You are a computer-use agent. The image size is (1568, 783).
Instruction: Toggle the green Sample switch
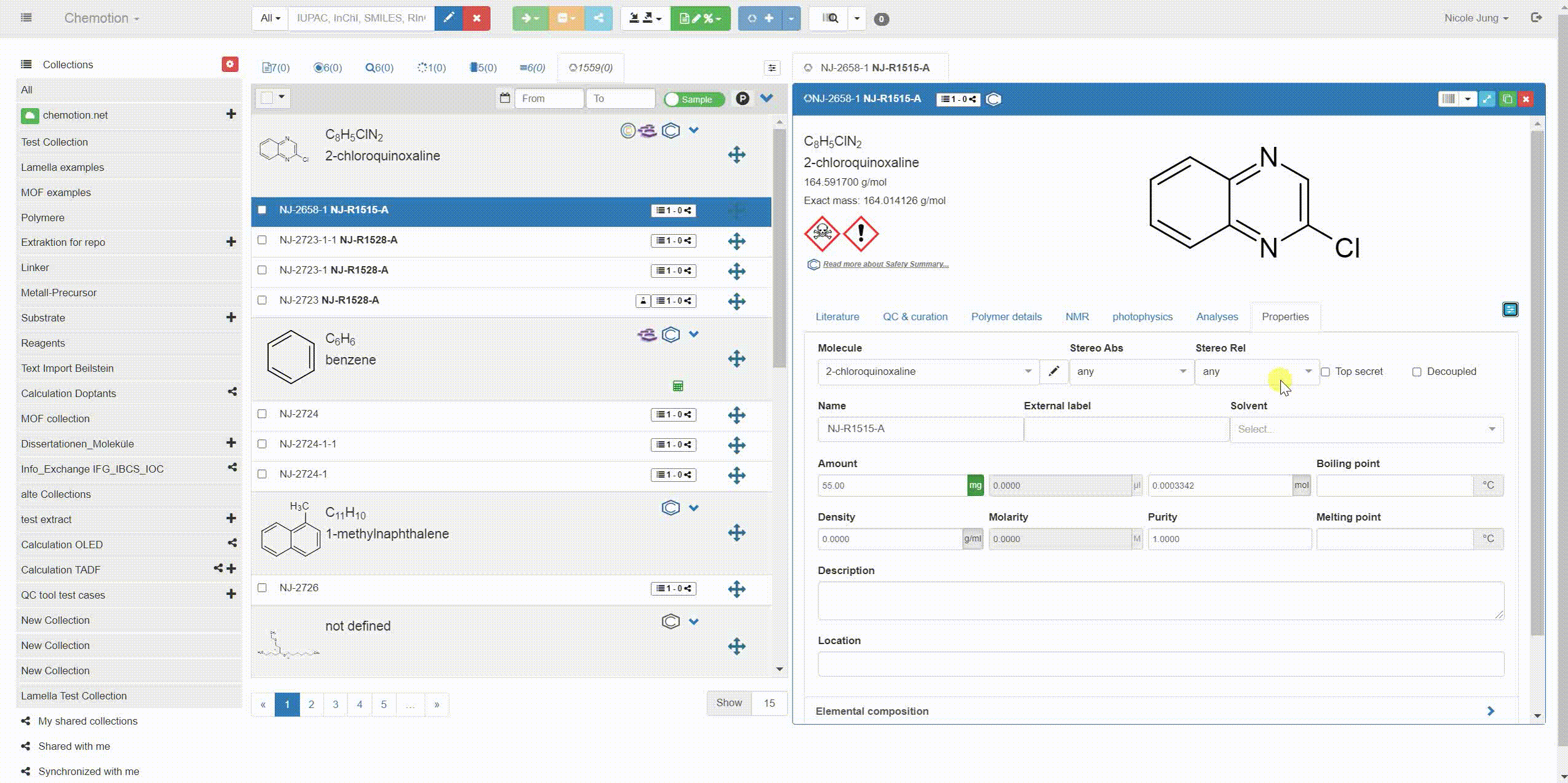pos(694,99)
